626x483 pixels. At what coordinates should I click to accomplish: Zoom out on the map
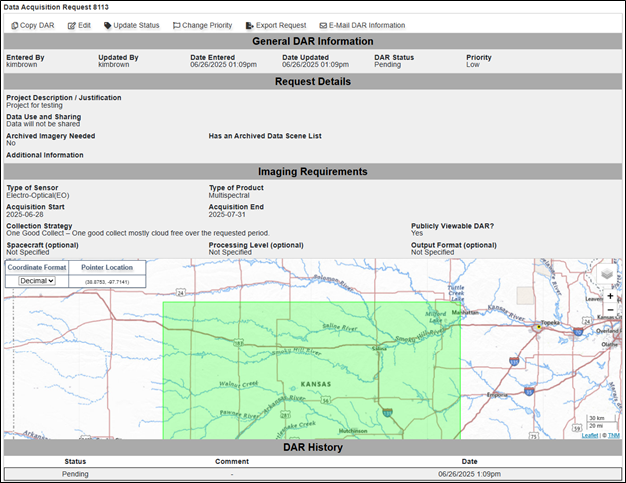[610, 310]
